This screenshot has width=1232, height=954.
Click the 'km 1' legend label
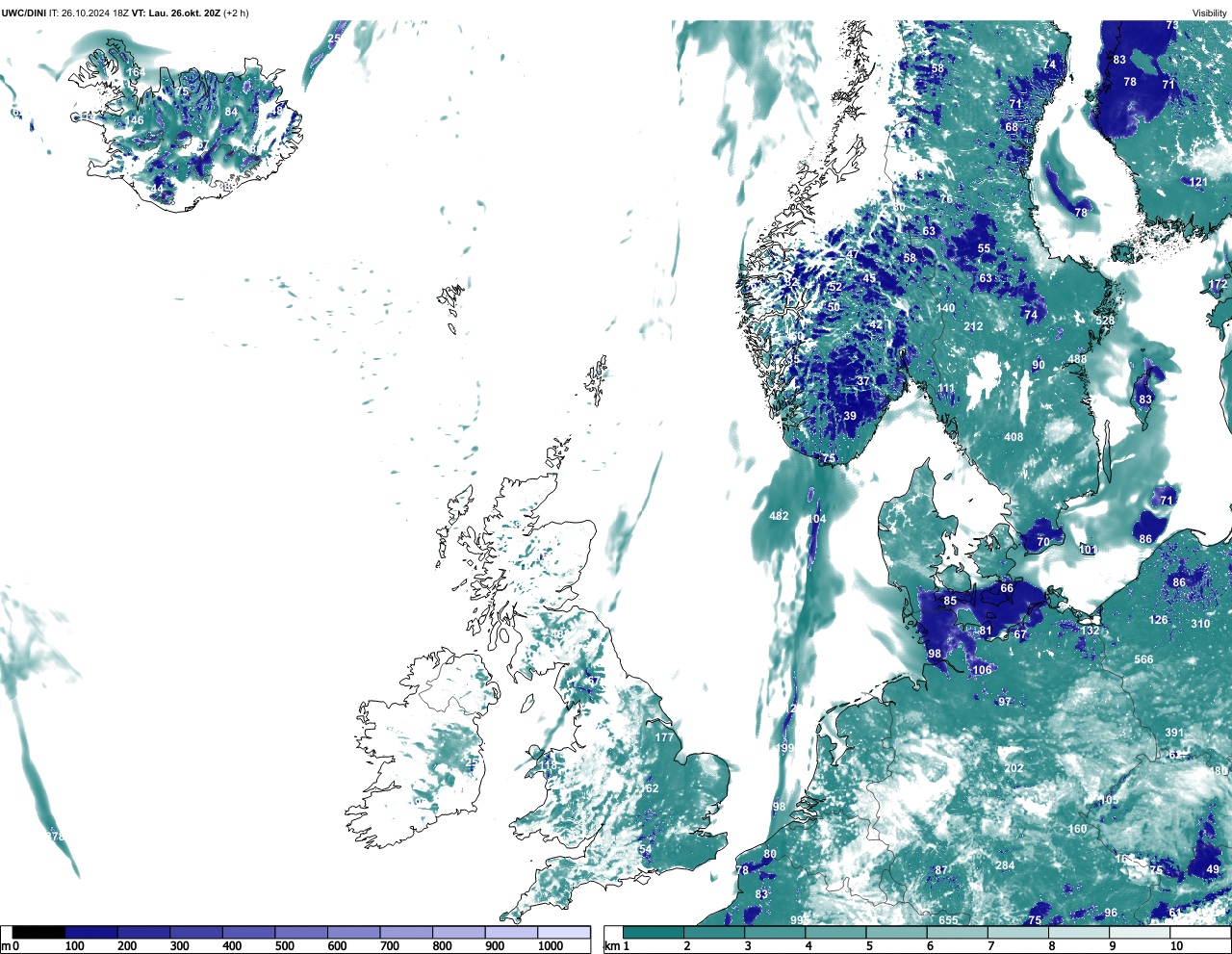click(616, 946)
